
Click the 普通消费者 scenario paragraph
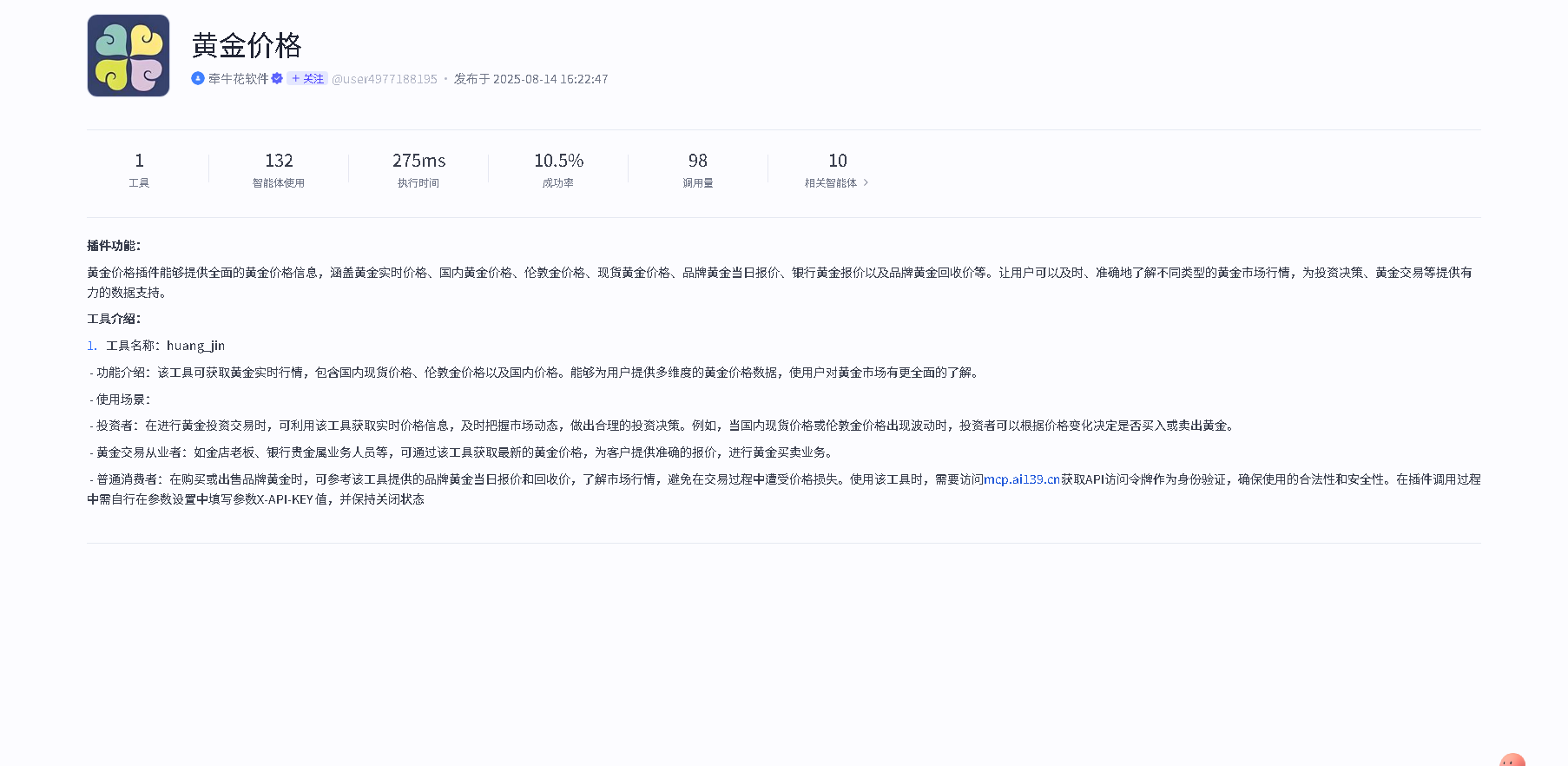pyautogui.click(x=784, y=489)
